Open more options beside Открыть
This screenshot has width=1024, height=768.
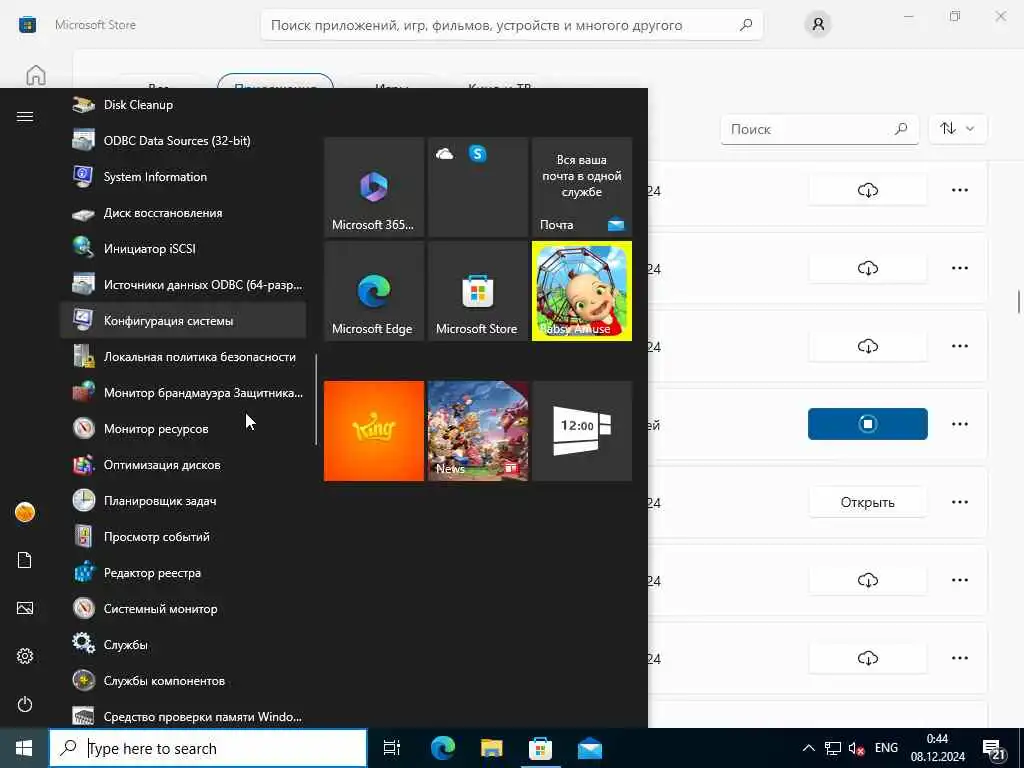click(959, 502)
